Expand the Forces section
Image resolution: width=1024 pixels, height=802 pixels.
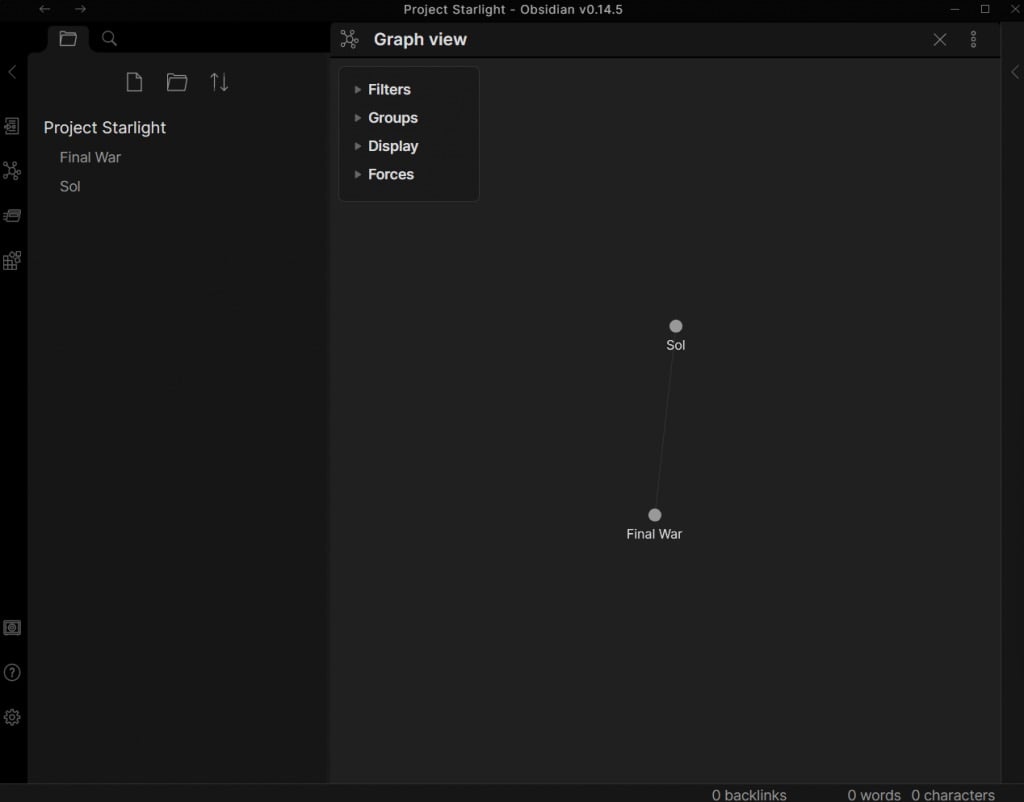(390, 174)
